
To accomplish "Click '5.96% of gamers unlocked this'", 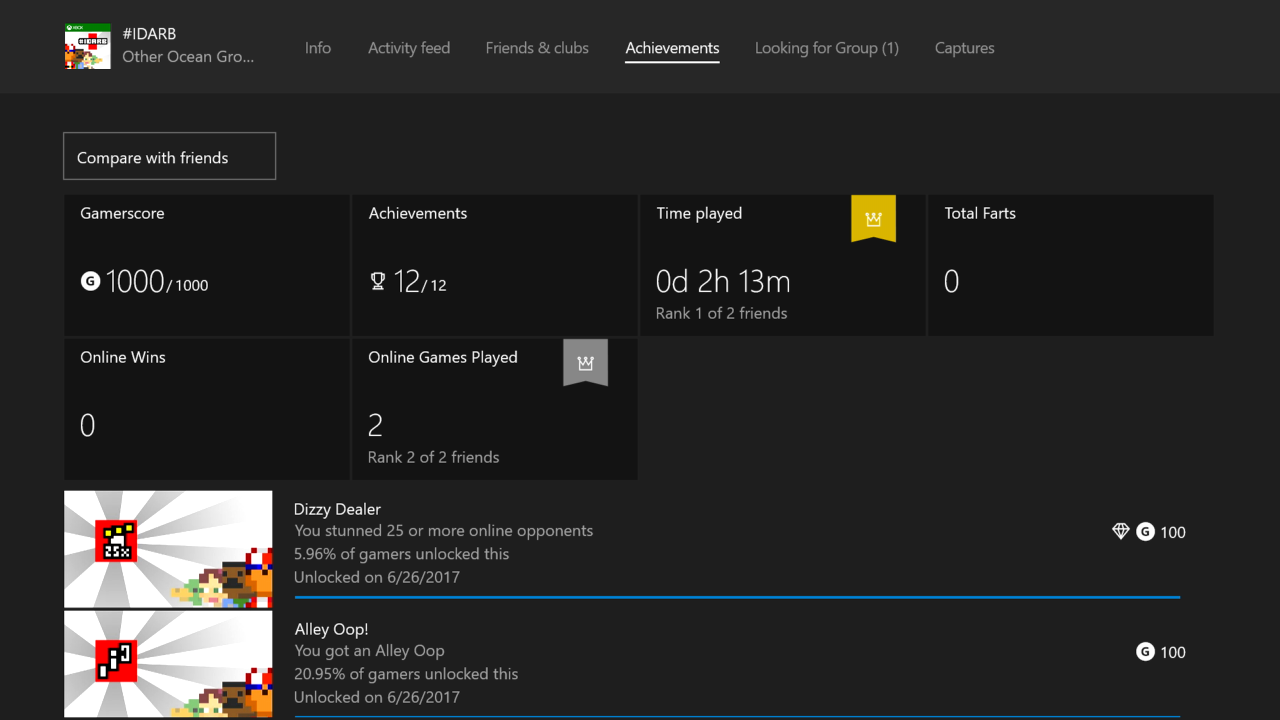I will 401,554.
